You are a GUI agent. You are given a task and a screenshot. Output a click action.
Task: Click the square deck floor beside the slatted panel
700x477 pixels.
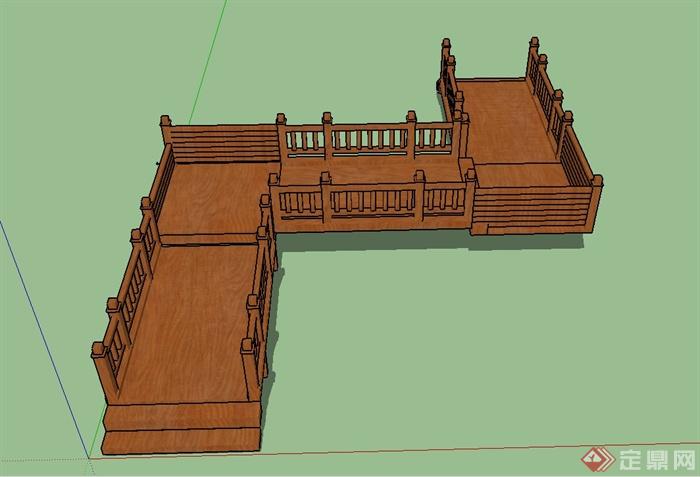point(213,200)
